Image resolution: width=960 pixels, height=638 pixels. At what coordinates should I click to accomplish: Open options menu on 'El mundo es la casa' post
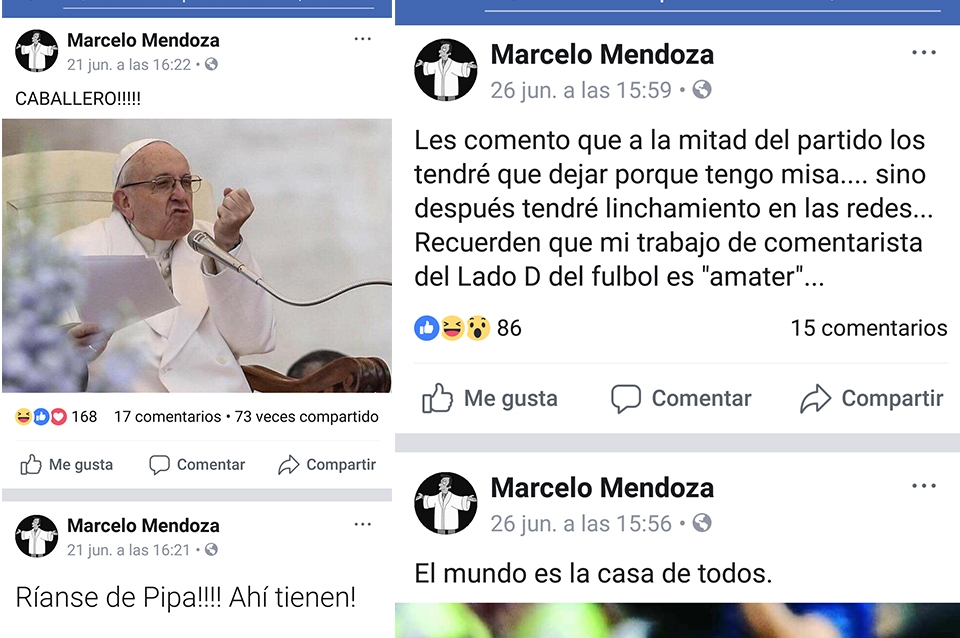[923, 486]
